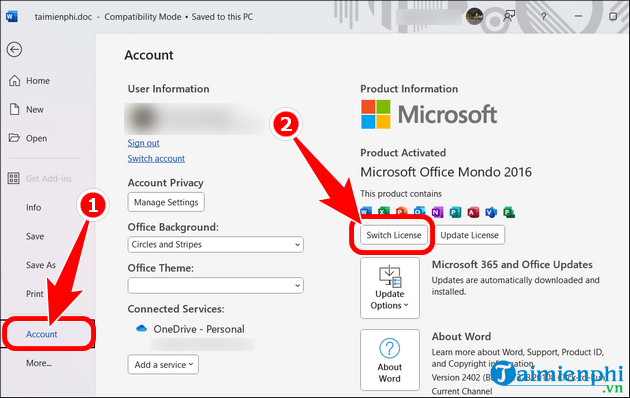Open Manage Settings for account privacy
Screen dimensions: 630x398
[166, 202]
